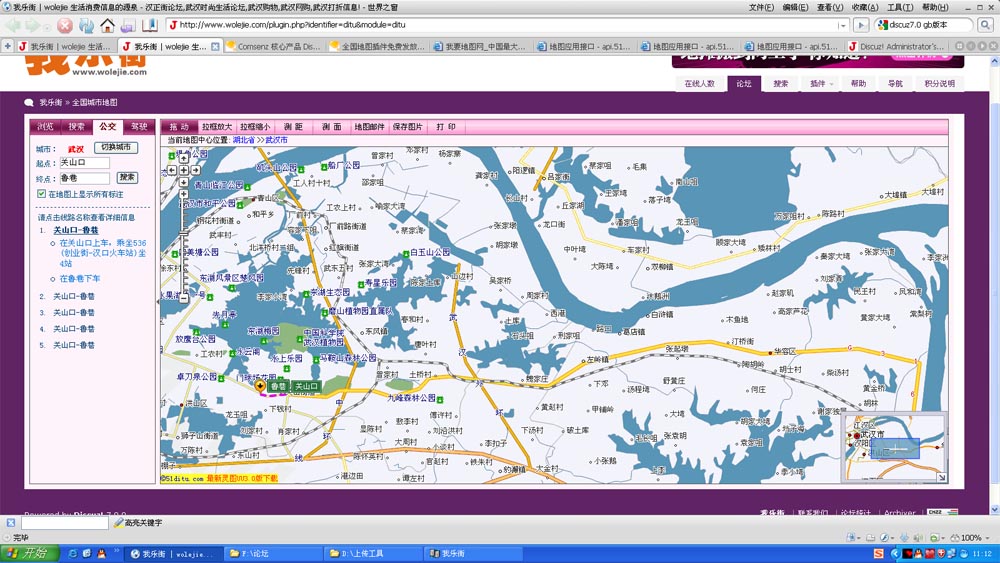
Task: Pan the map down with arrow button
Action: pyautogui.click(x=184, y=182)
